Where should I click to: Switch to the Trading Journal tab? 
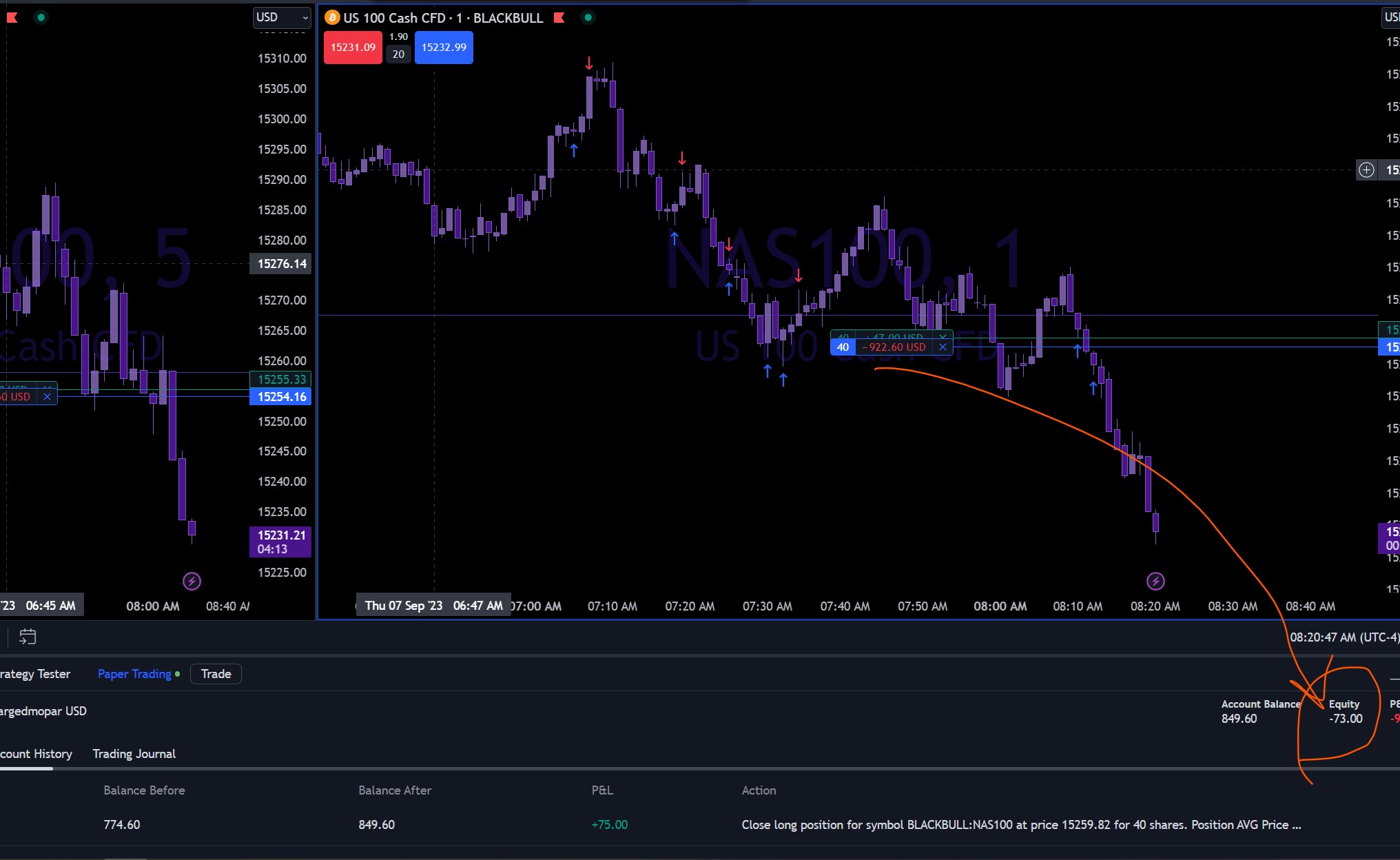tap(134, 754)
